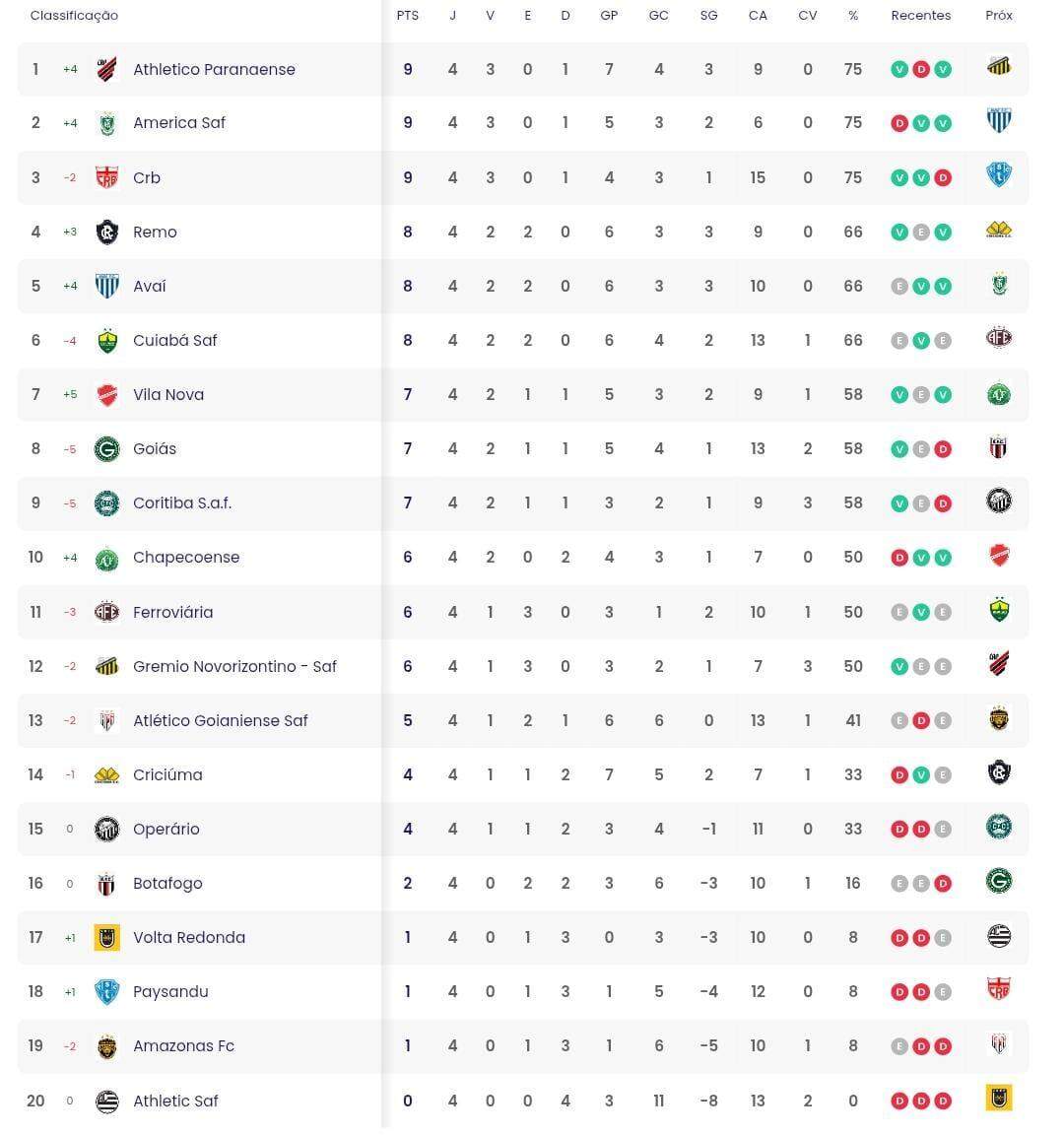Screen dimensions: 1064x1136
Task: Click the Athletico Paranaense club crest
Action: click(x=106, y=69)
